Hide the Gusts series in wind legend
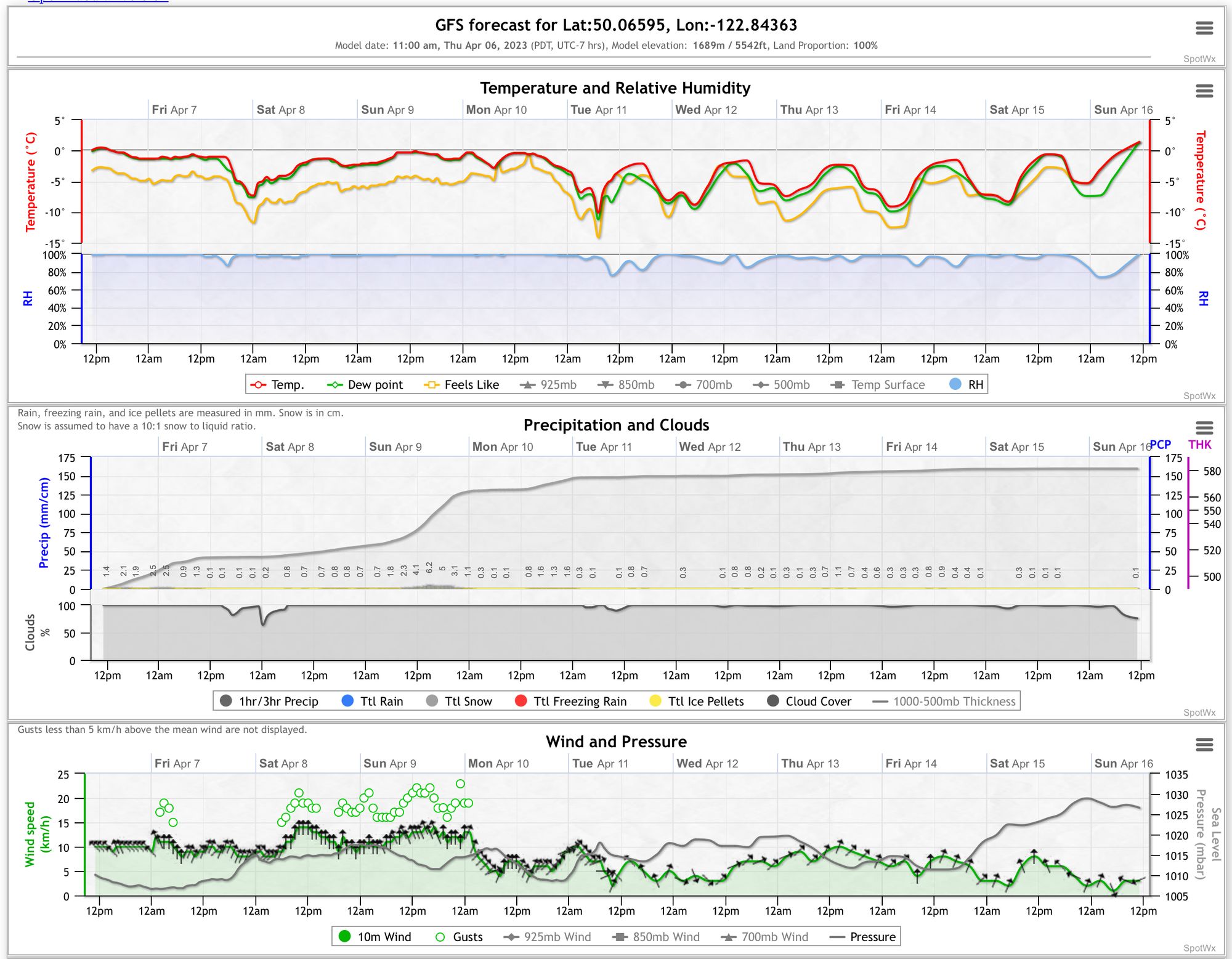This screenshot has height=959, width=1232. (x=467, y=937)
